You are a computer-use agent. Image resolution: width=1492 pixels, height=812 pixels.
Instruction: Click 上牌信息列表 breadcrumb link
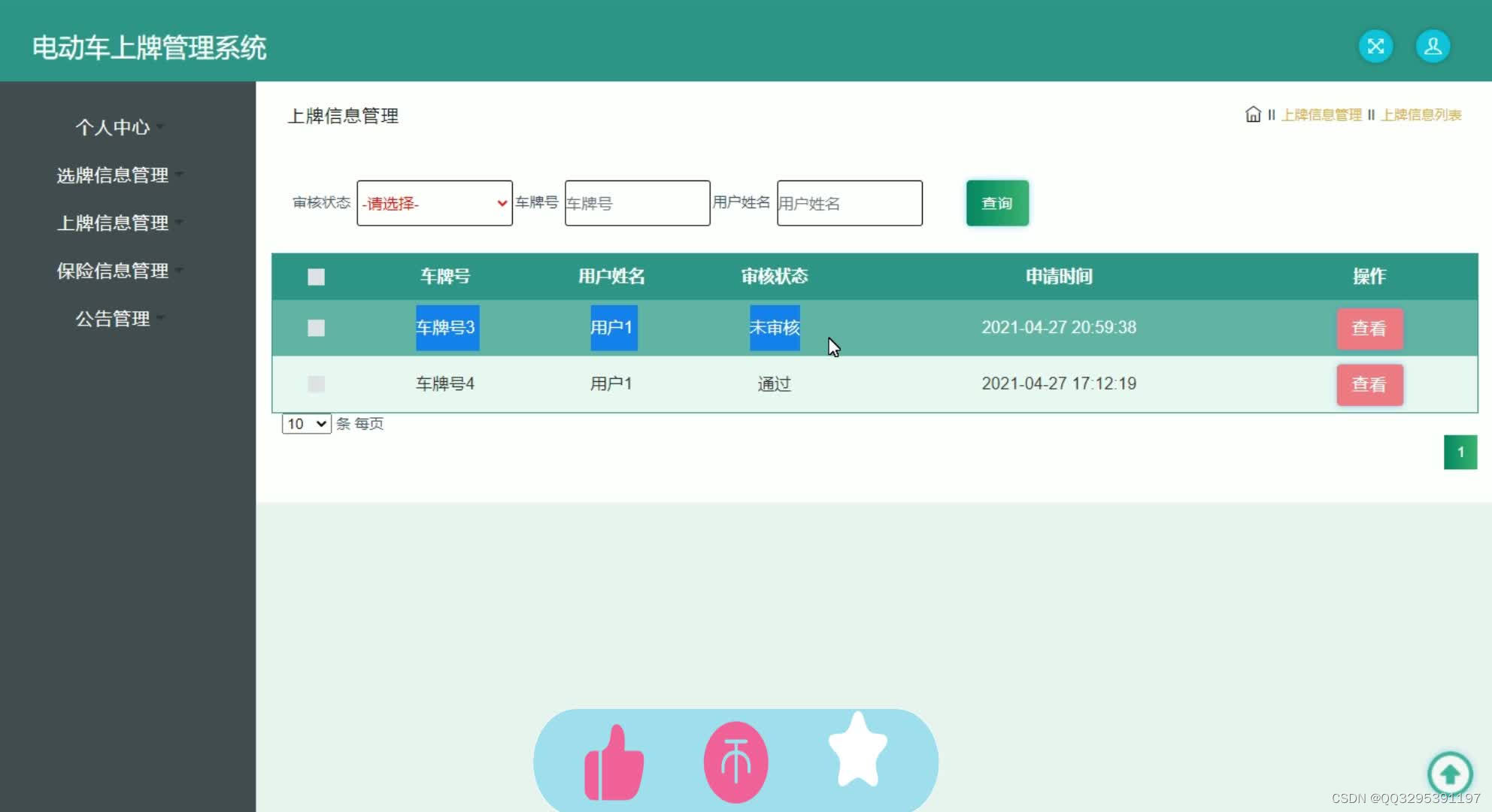pyautogui.click(x=1421, y=115)
